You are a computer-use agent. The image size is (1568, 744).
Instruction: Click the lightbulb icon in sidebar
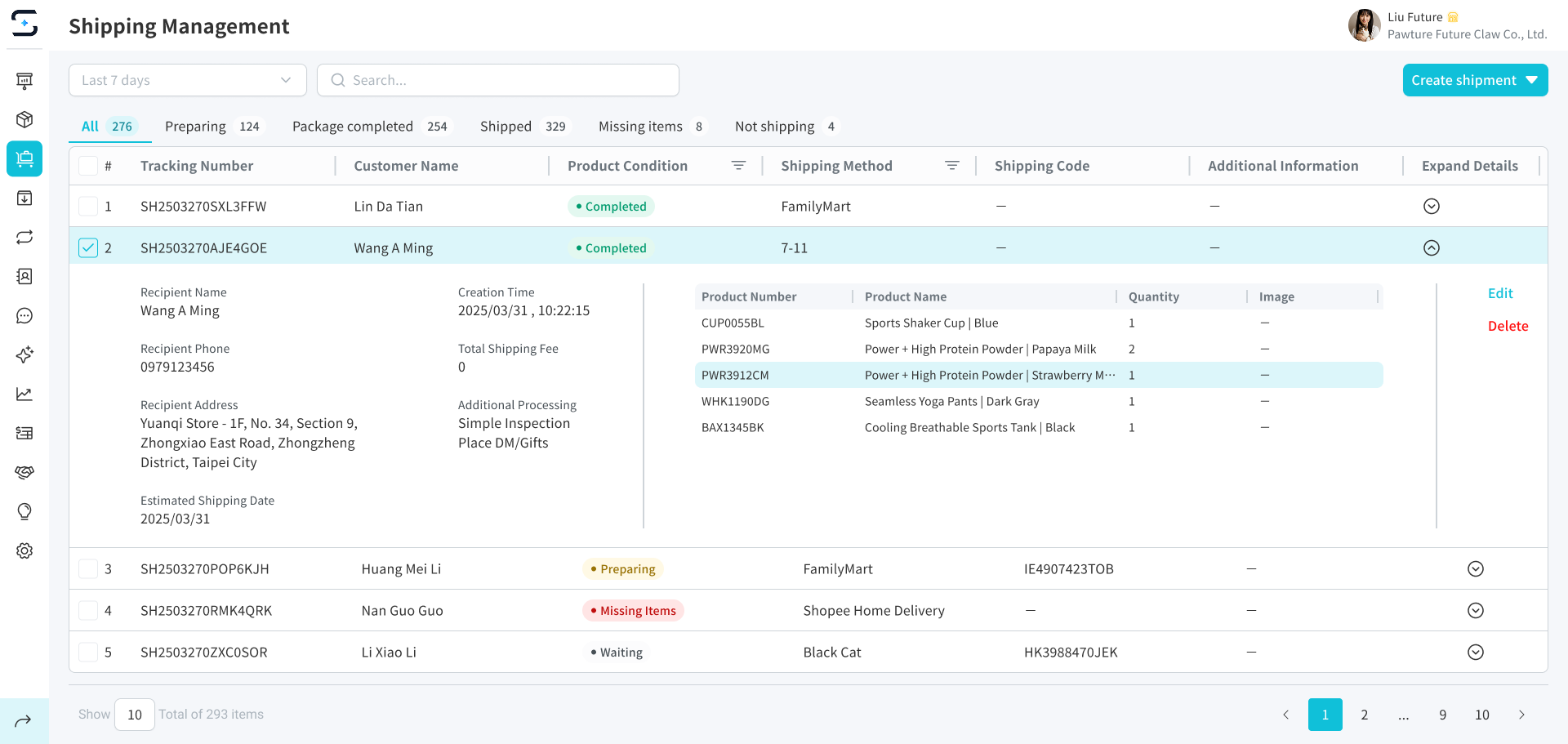[x=24, y=512]
